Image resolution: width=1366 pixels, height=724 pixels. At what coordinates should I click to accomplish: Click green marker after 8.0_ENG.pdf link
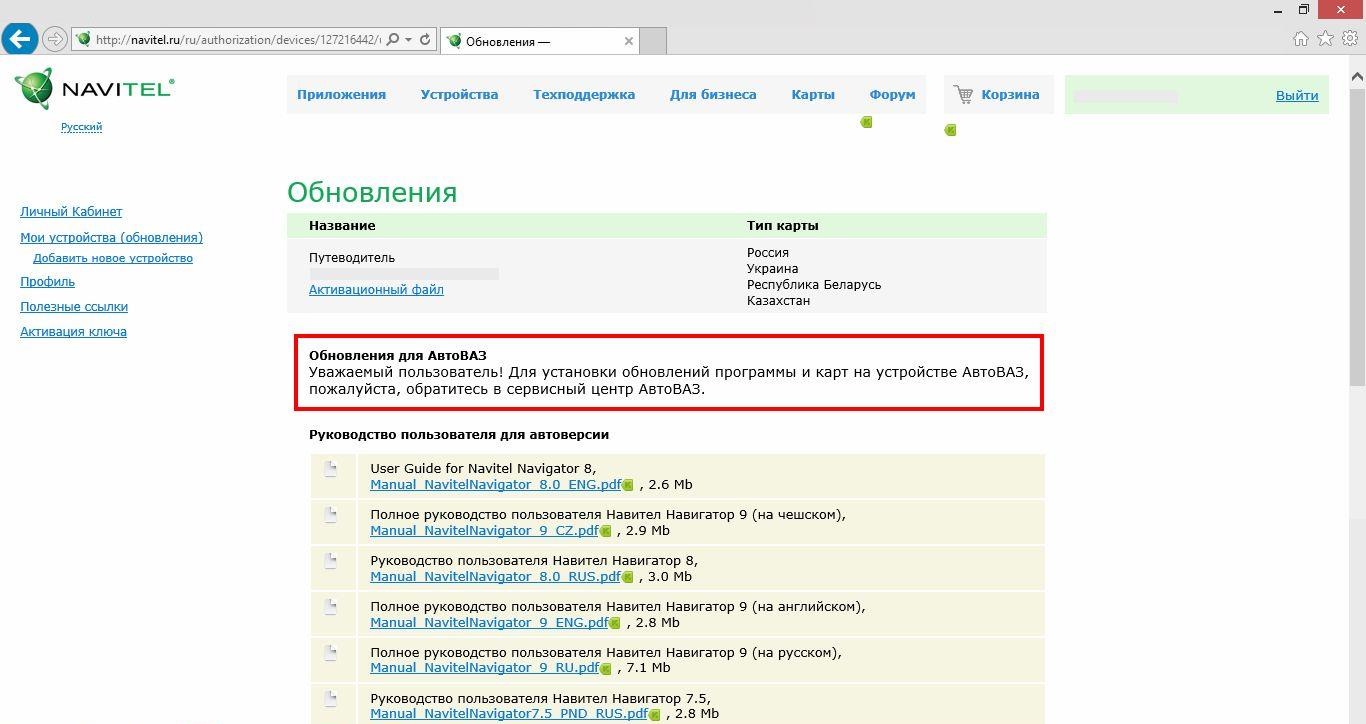tap(628, 486)
